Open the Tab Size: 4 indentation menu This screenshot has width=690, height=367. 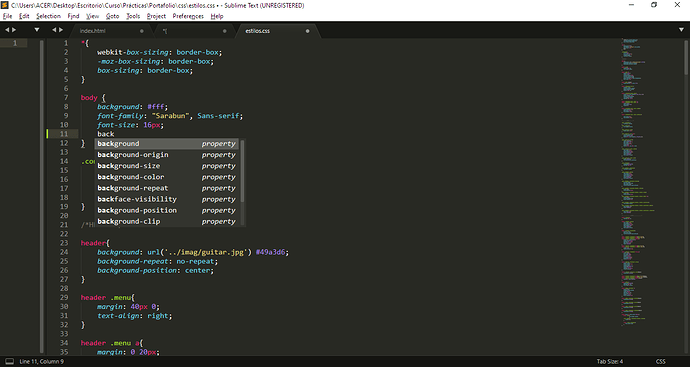click(609, 361)
